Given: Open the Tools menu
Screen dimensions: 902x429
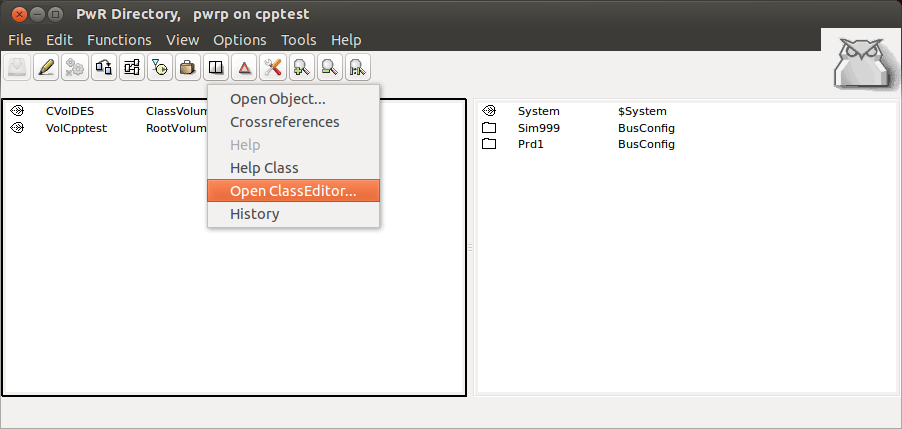Looking at the screenshot, I should tap(299, 40).
